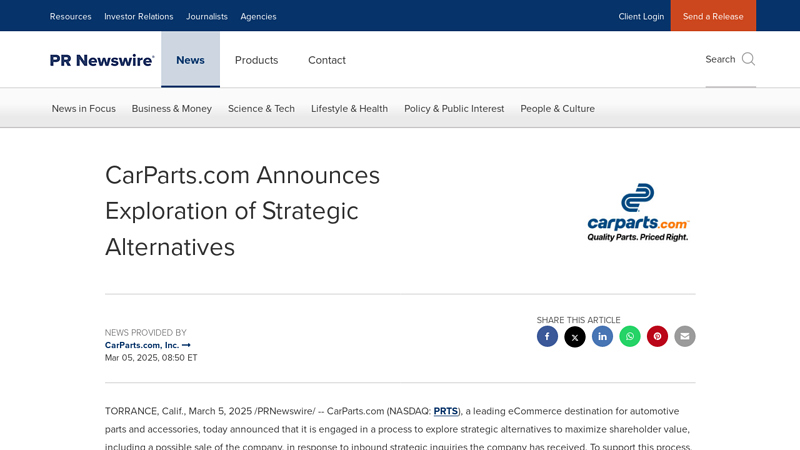The height and width of the screenshot is (450, 800).
Task: Click Client Login
Action: [x=641, y=16]
